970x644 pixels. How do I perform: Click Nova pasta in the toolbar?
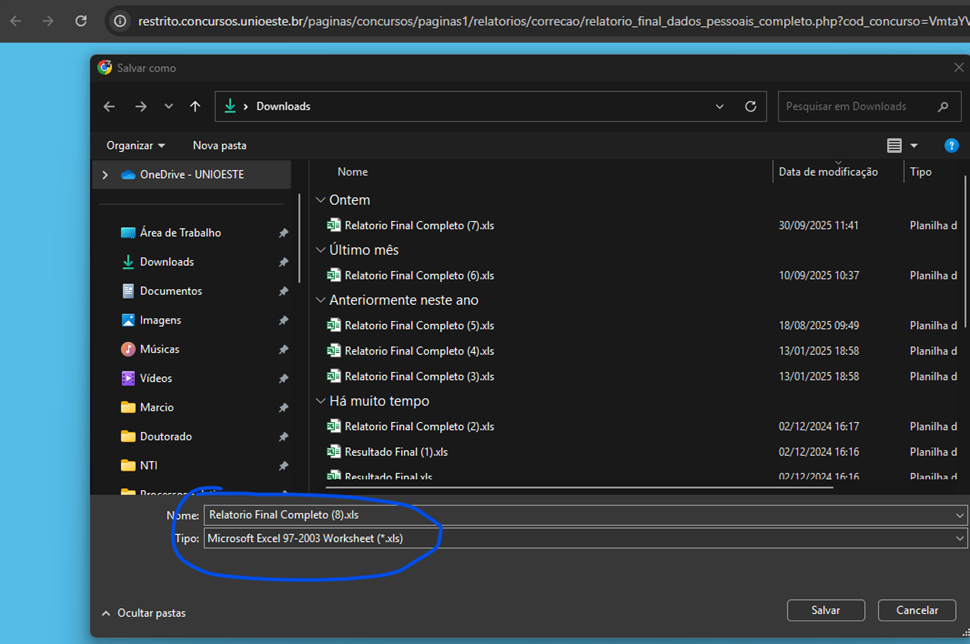(219, 146)
